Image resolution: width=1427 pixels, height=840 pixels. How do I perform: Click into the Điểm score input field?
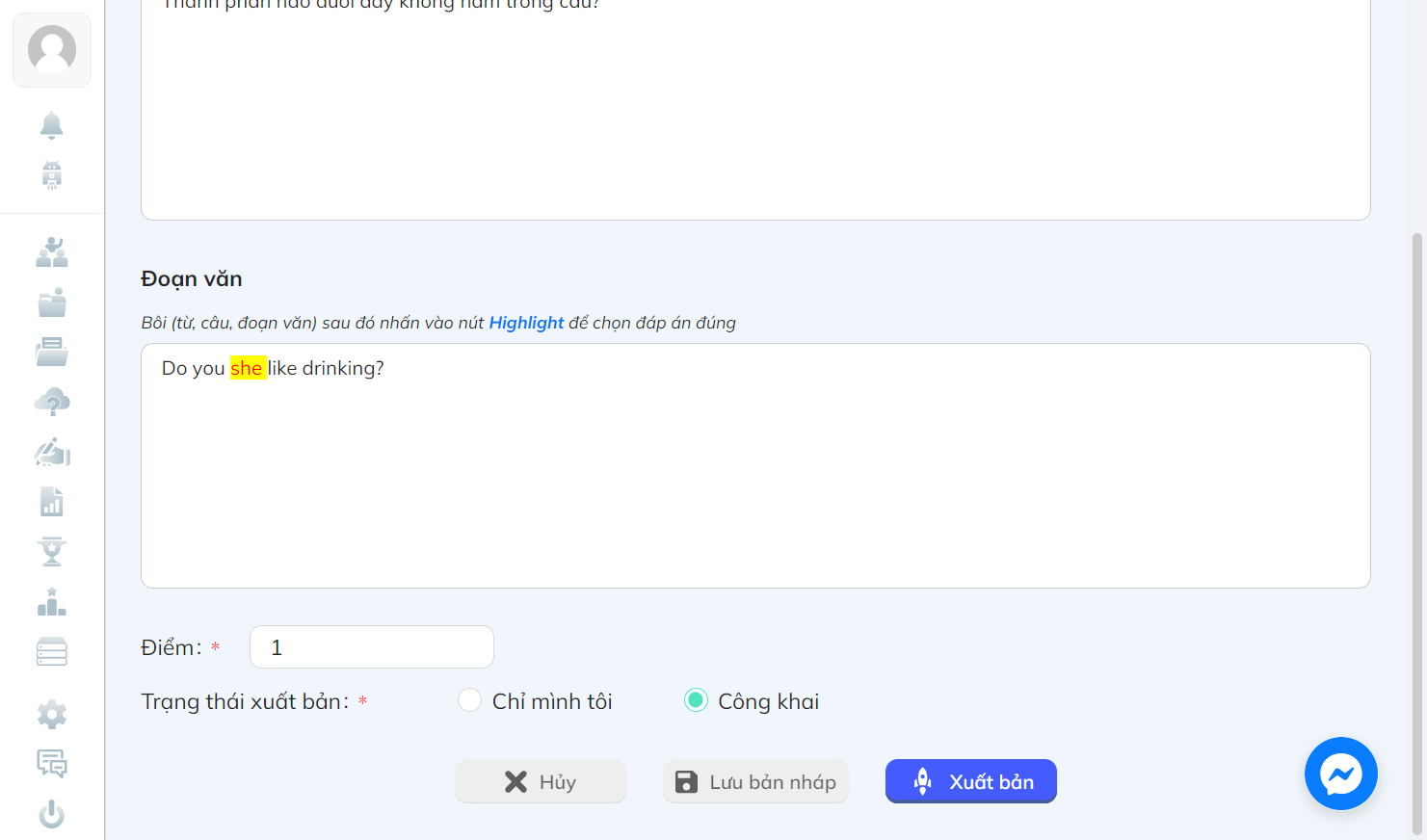click(372, 647)
